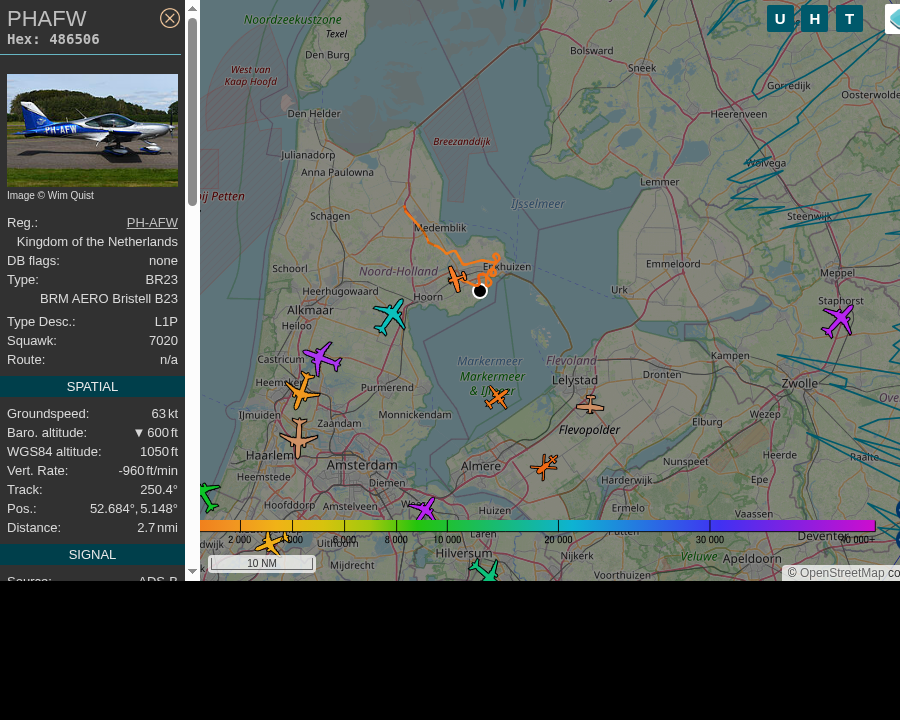Click the PHAFW callsign title
The image size is (900, 720).
47,19
